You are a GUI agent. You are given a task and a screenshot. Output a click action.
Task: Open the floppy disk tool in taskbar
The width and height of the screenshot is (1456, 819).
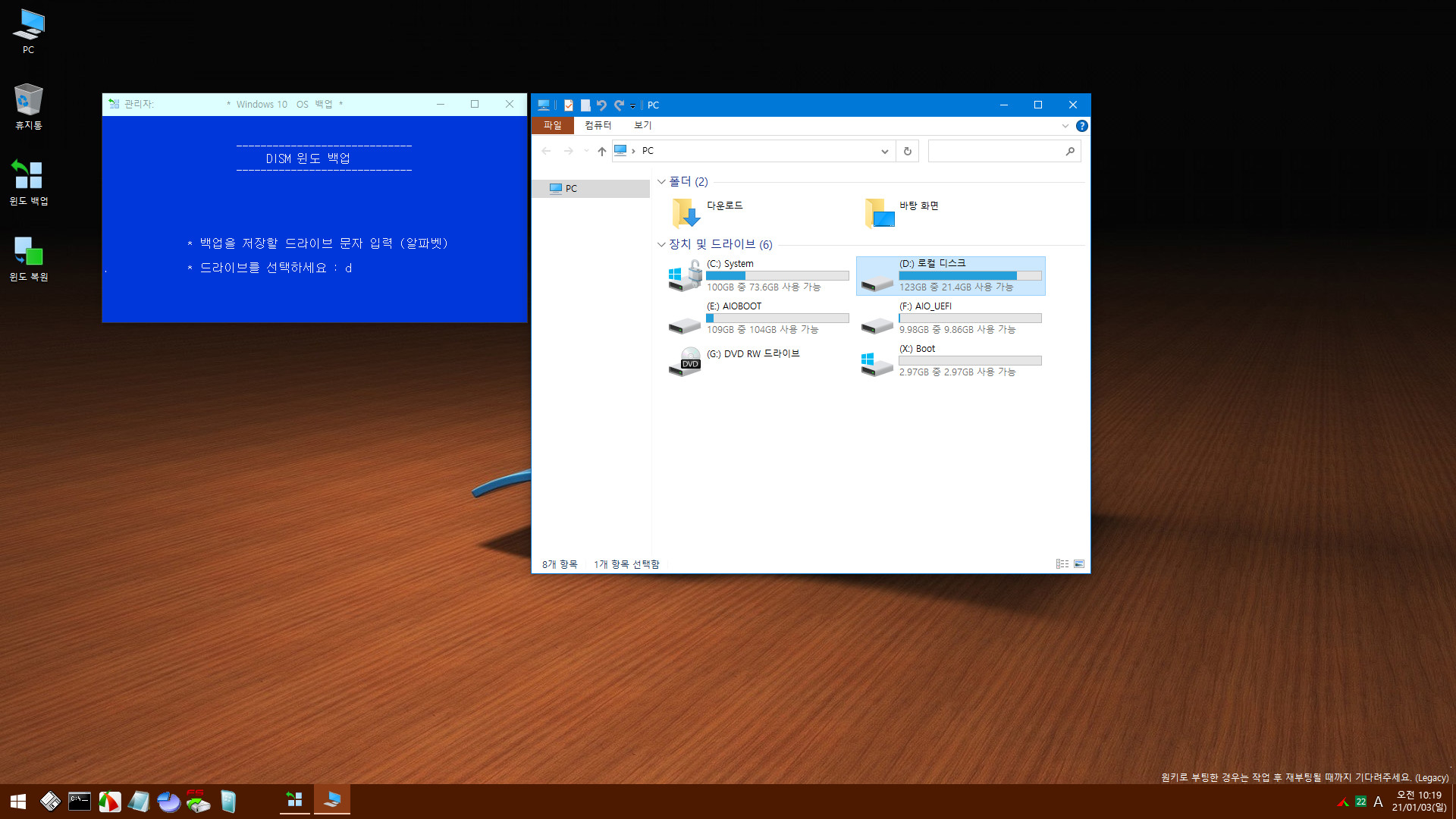[50, 801]
